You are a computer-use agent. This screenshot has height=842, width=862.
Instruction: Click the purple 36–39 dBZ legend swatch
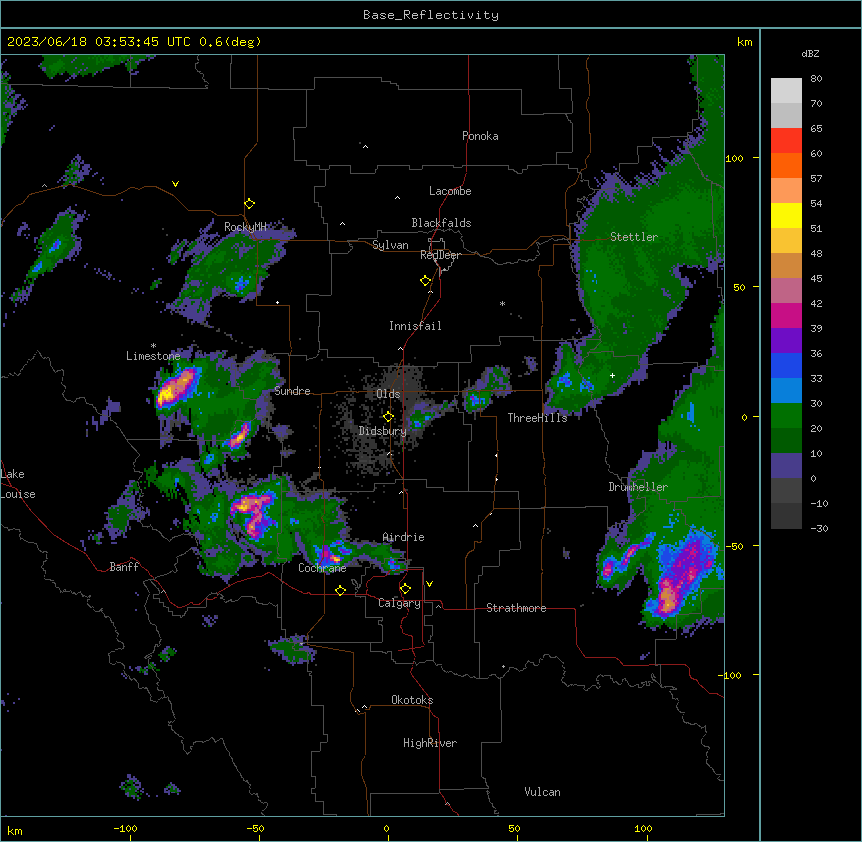click(786, 341)
